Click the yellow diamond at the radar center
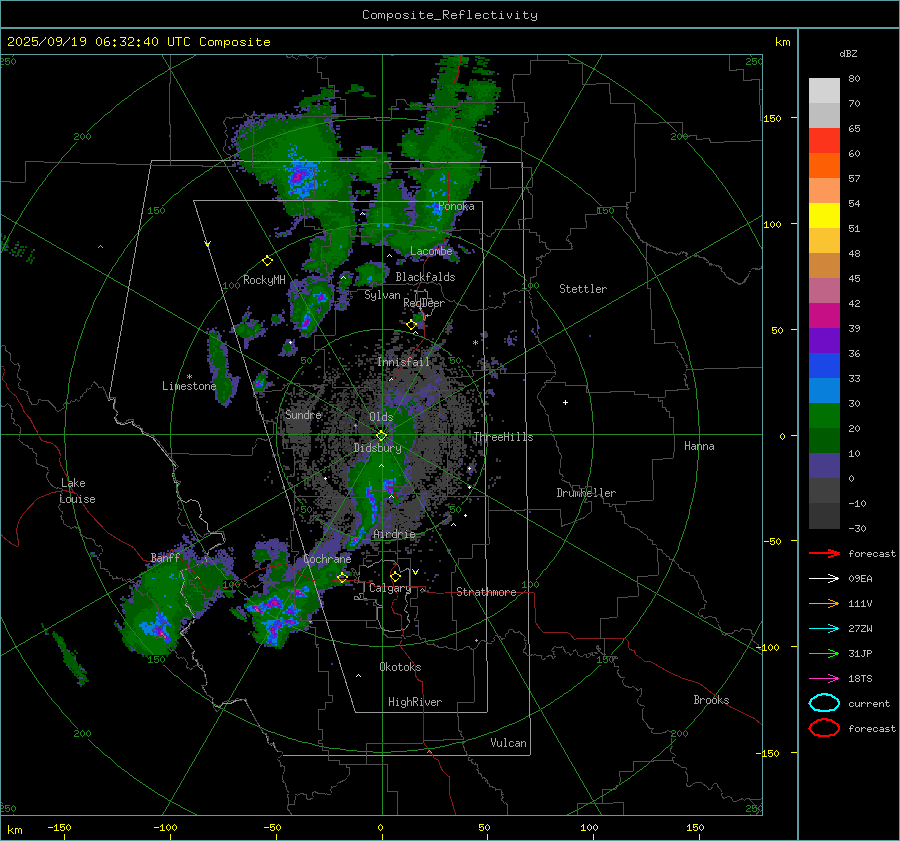 [381, 435]
